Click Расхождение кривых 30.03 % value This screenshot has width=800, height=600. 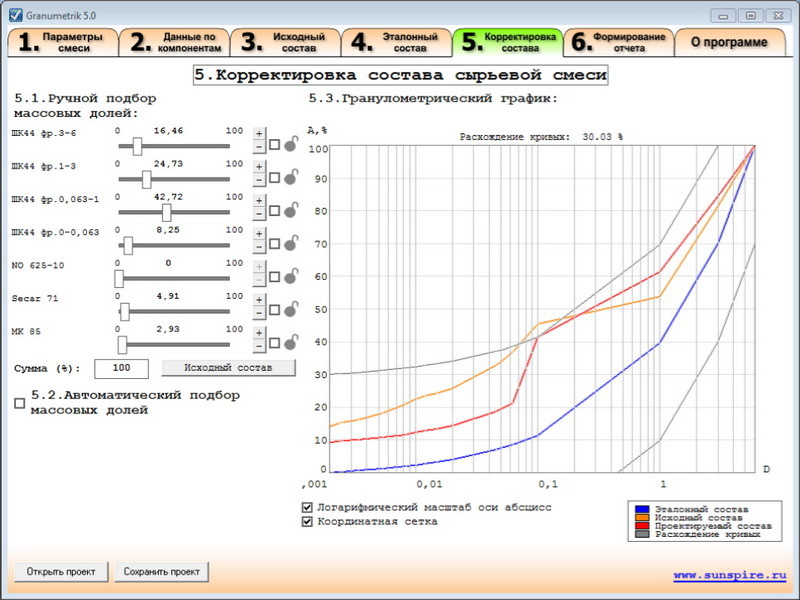[x=603, y=137]
